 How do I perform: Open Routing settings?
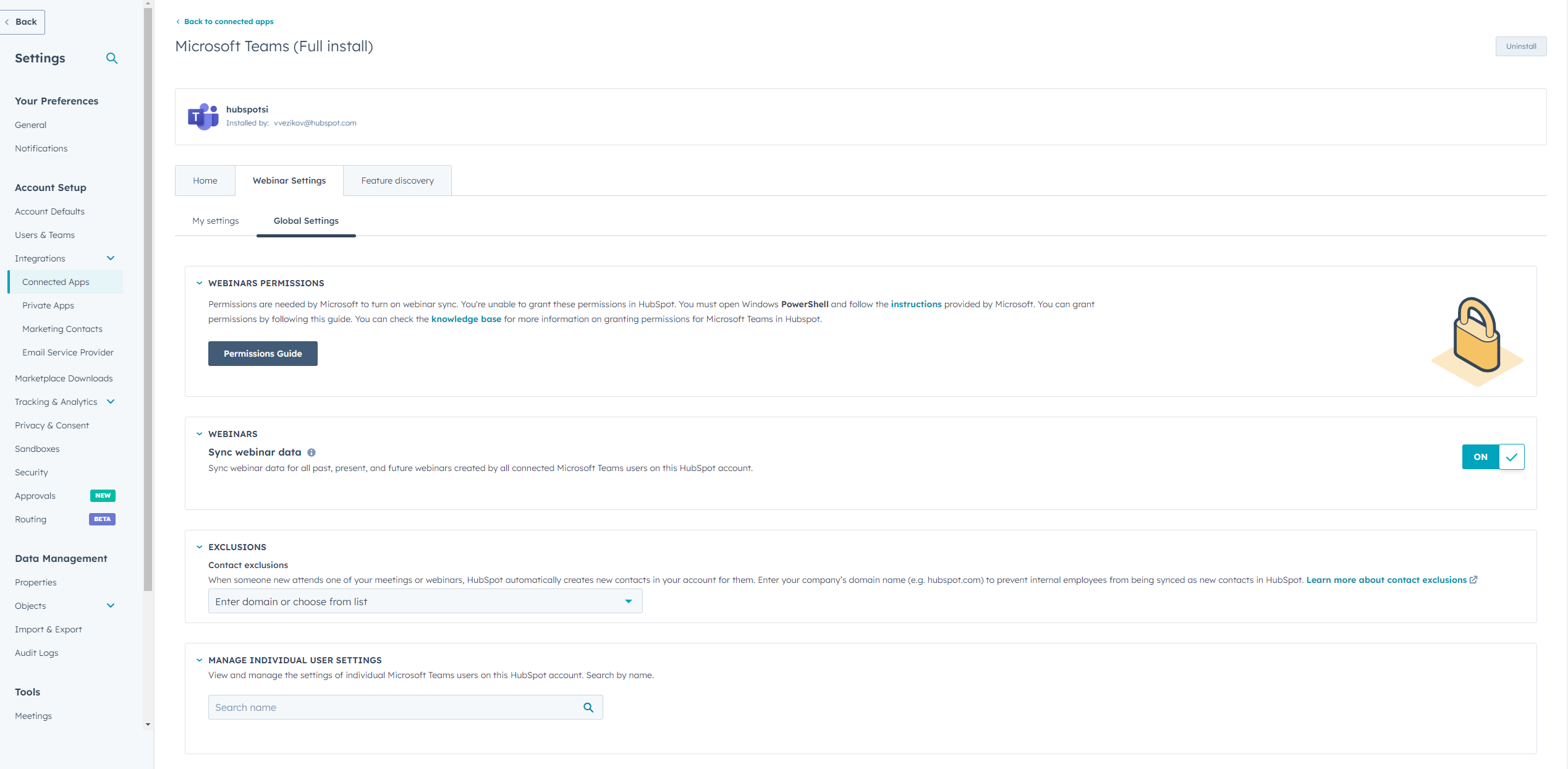(31, 519)
